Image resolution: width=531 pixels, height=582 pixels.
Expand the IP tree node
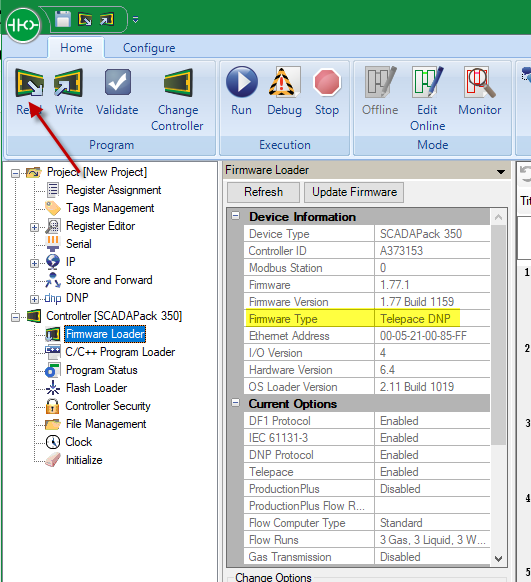pos(34,263)
